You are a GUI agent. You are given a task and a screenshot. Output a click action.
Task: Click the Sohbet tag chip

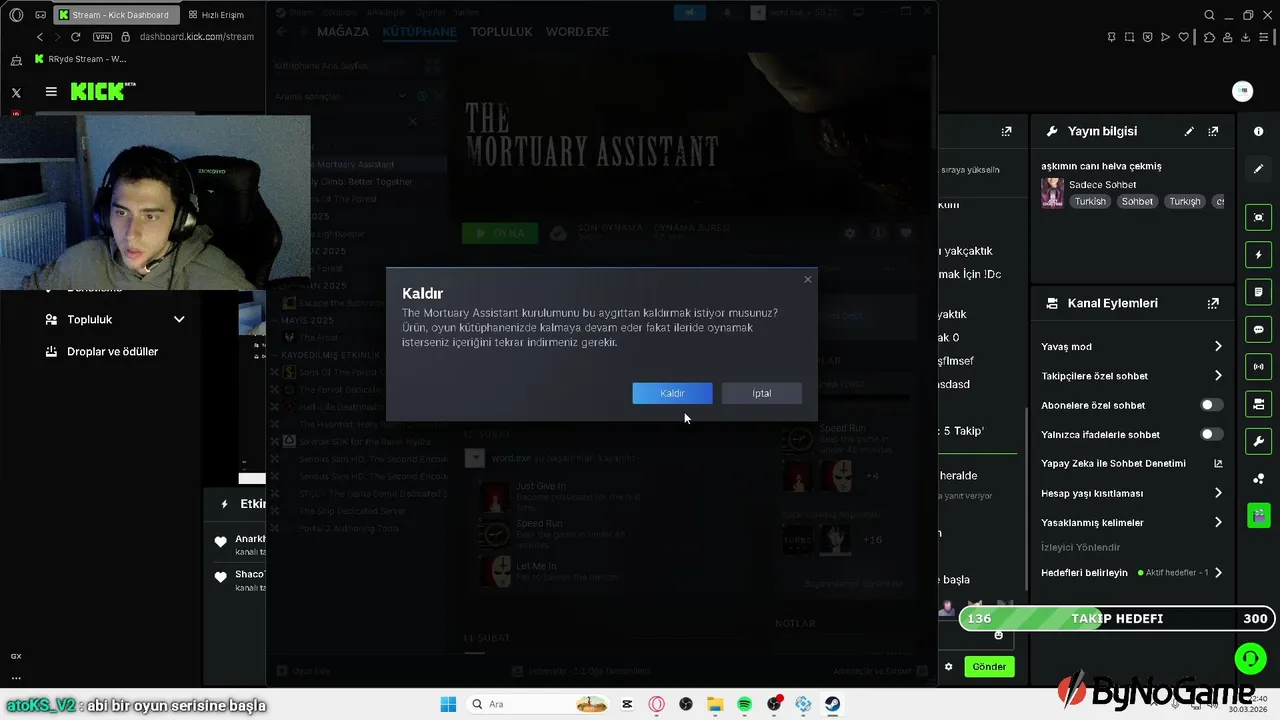(x=1137, y=201)
